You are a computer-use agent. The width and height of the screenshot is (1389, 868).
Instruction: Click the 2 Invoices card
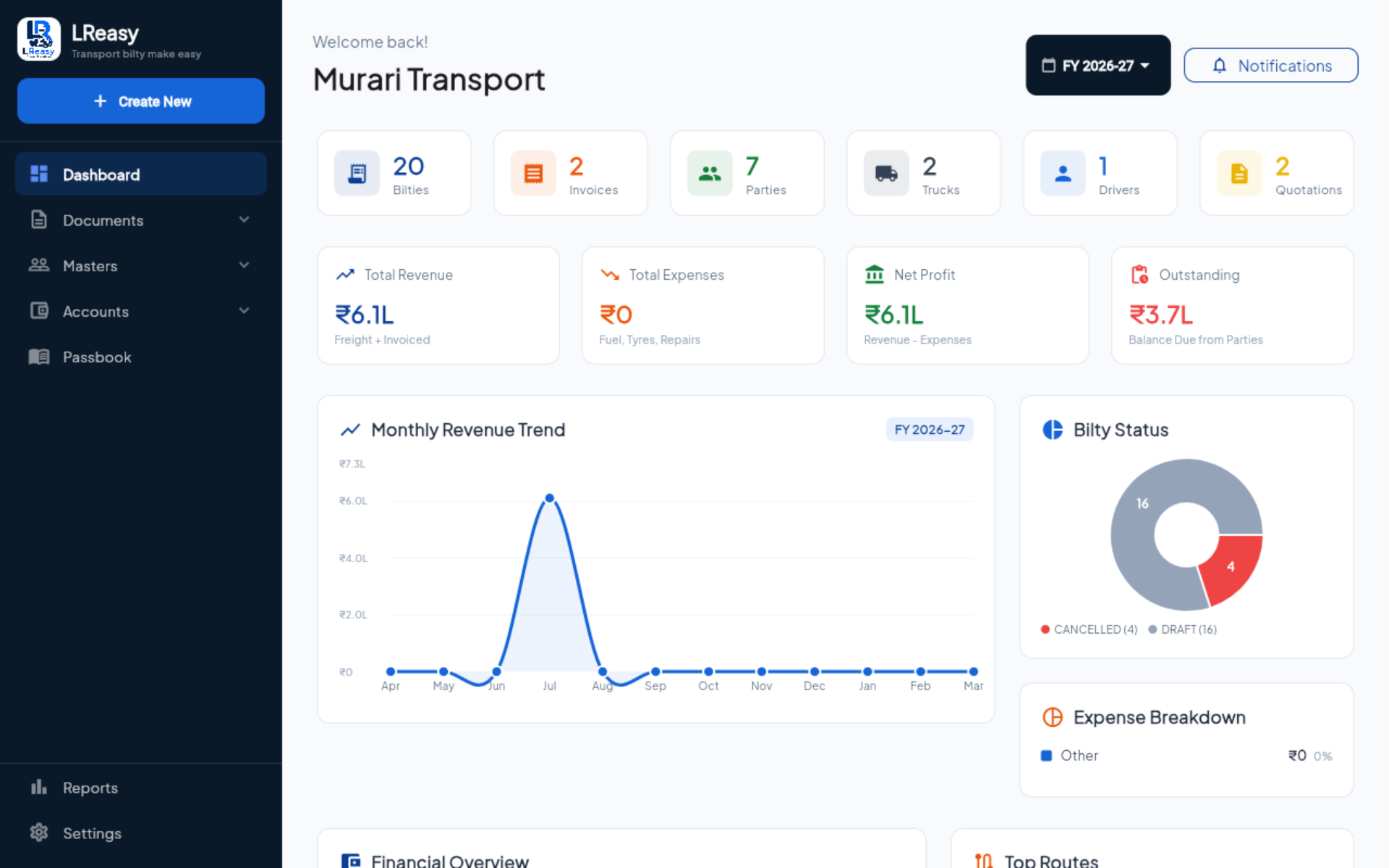[571, 173]
